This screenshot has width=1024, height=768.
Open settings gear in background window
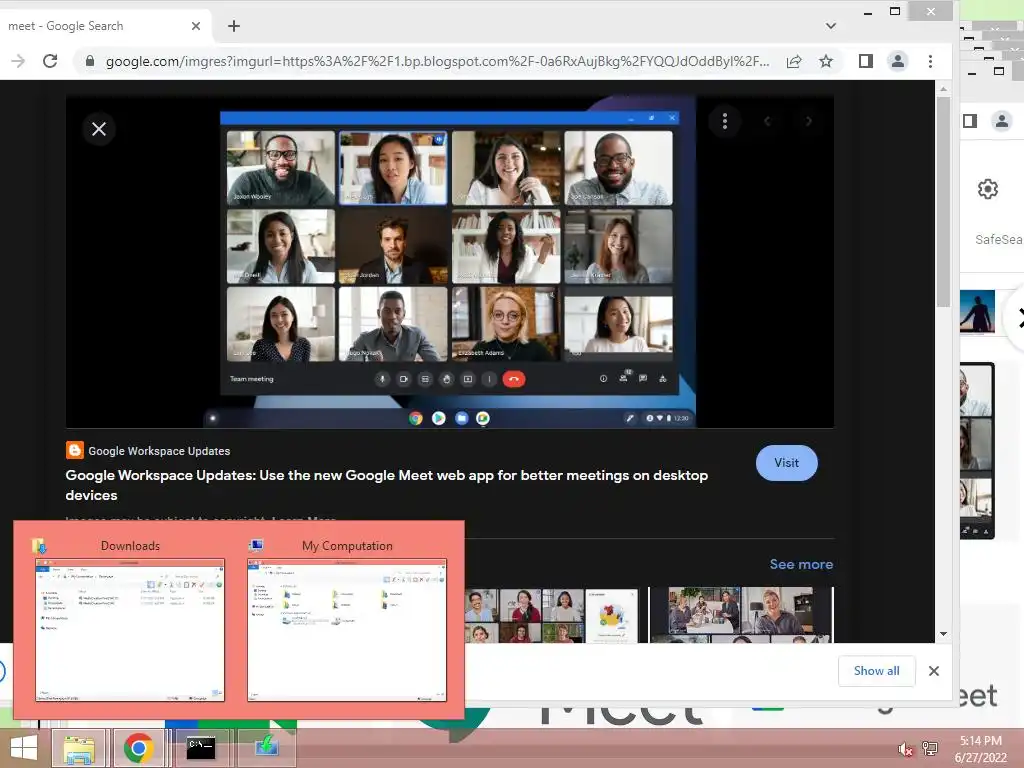click(987, 189)
